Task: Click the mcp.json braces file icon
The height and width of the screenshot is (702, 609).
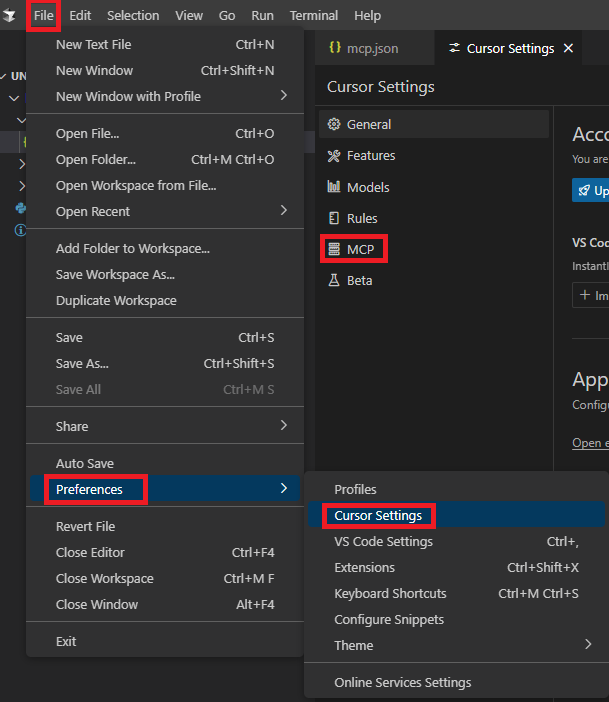Action: pos(335,47)
